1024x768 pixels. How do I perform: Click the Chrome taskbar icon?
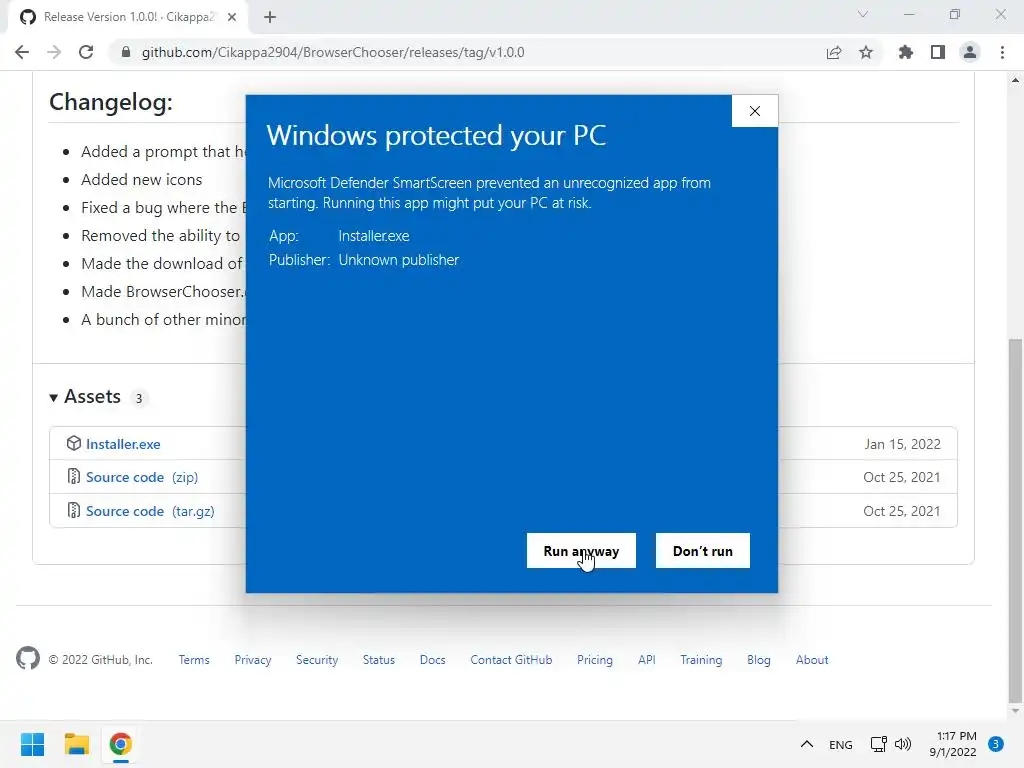tap(121, 744)
